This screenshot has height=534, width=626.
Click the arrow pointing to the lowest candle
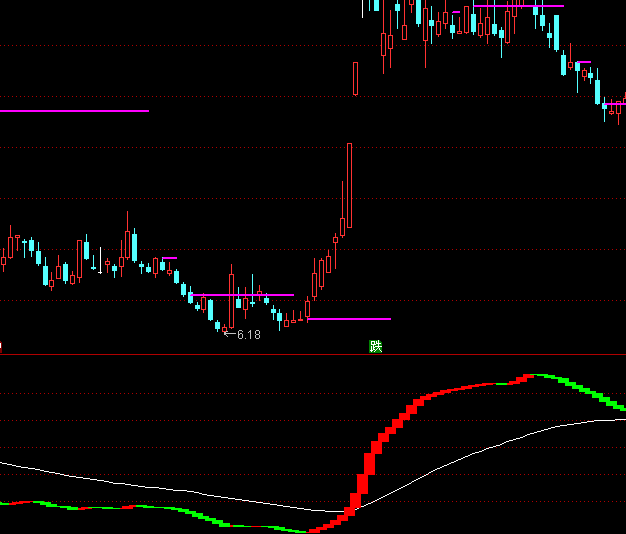point(228,334)
